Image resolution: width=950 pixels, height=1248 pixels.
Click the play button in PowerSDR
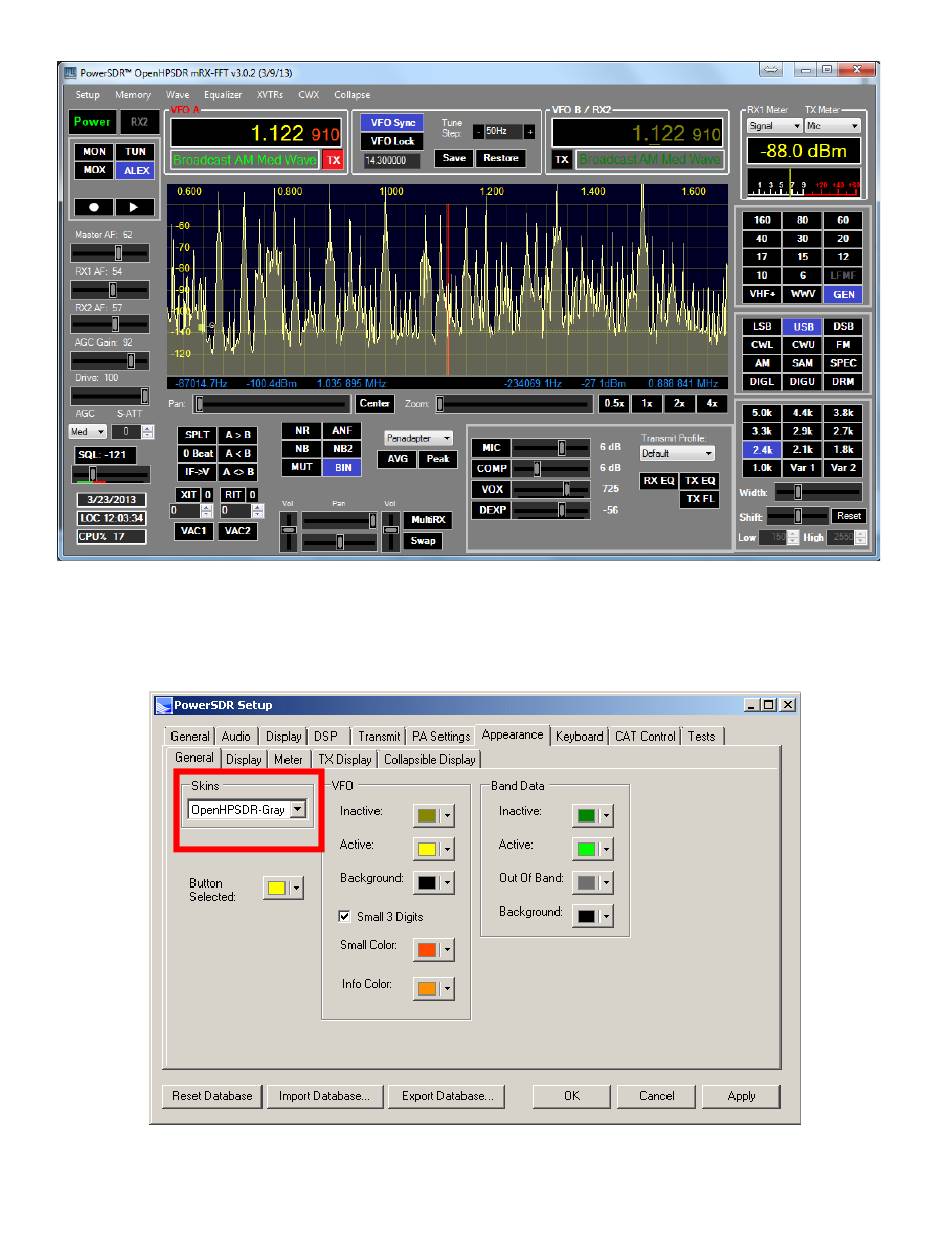click(135, 207)
